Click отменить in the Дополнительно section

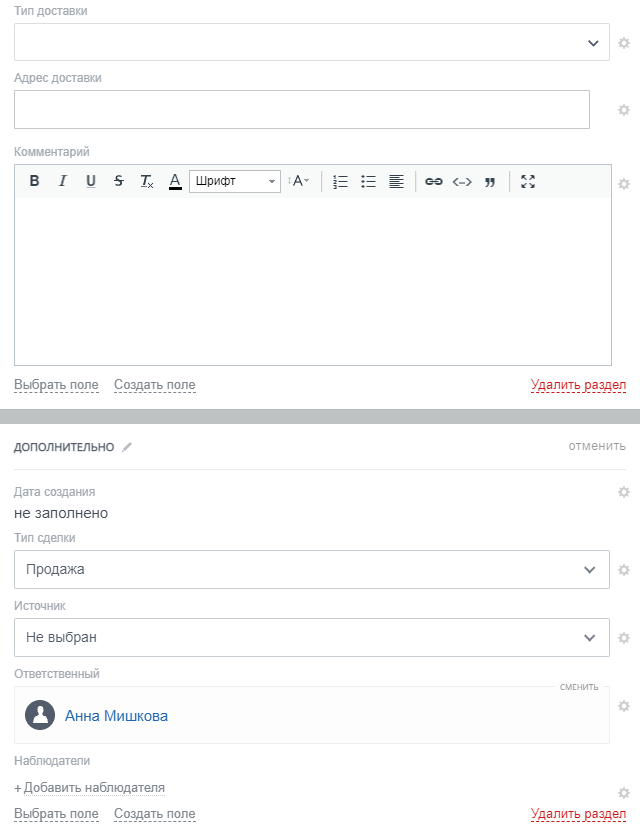point(597,446)
